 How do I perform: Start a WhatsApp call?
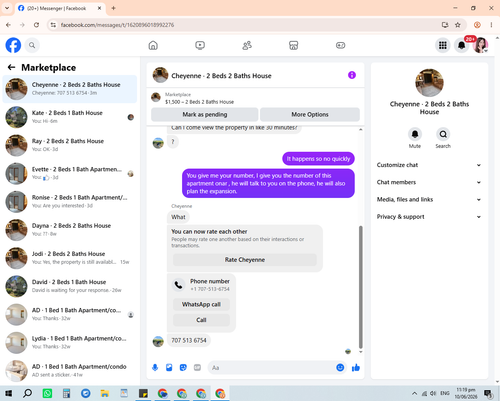(201, 304)
